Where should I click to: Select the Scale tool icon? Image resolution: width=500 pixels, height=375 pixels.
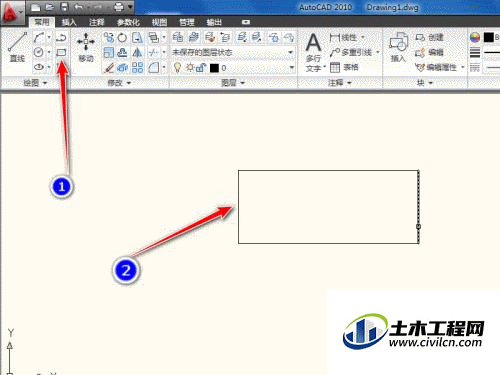(x=108, y=52)
